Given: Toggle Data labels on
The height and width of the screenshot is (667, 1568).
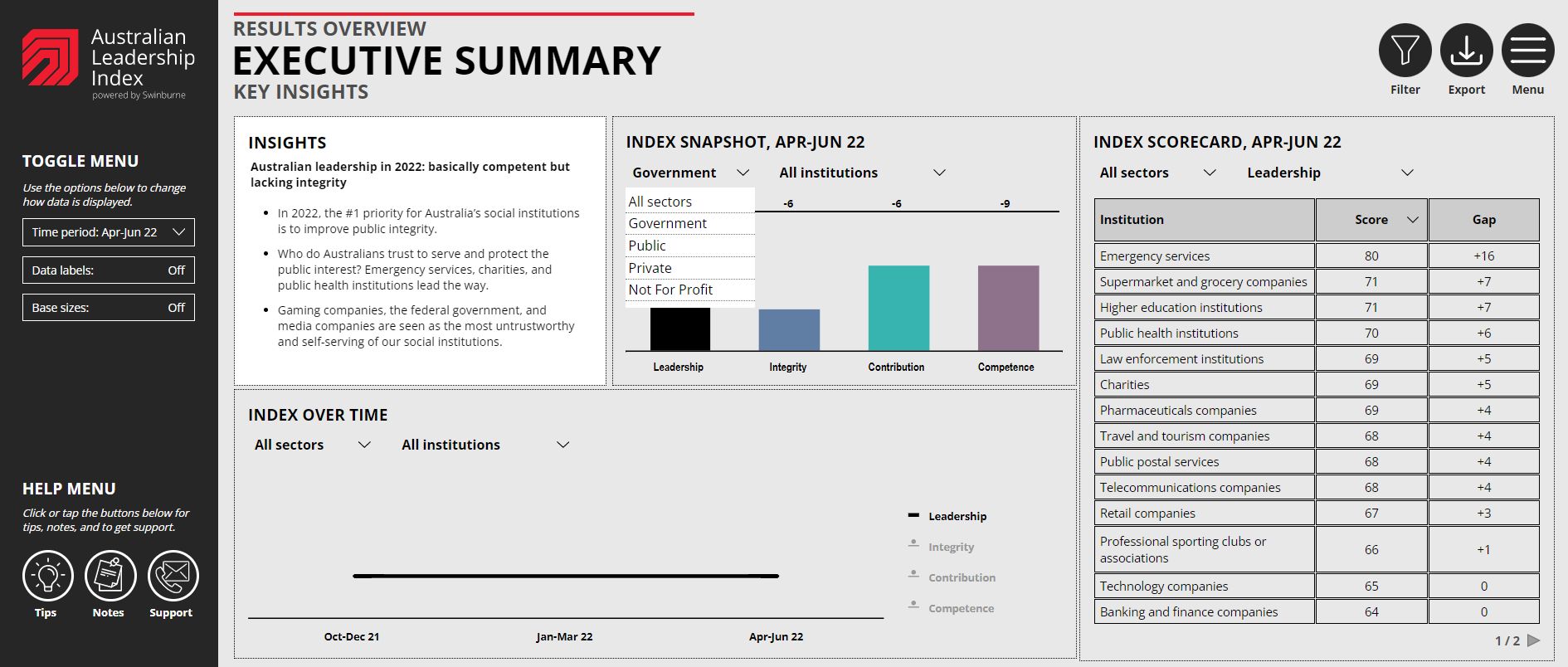Looking at the screenshot, I should pyautogui.click(x=109, y=270).
